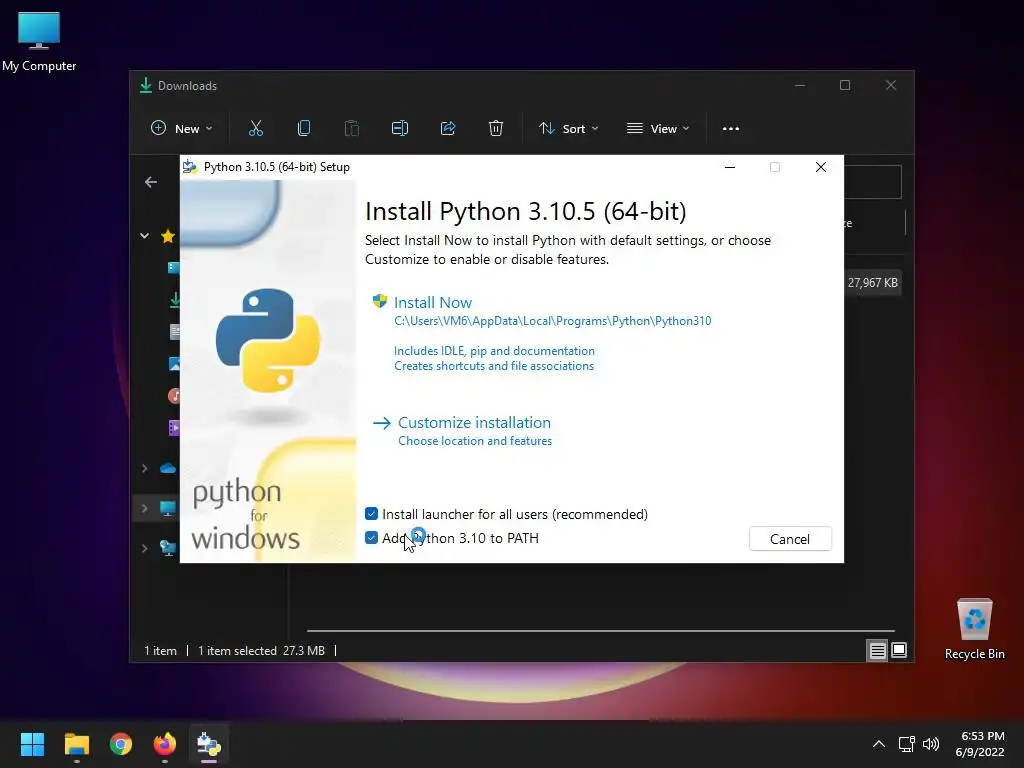Click the Cut scissors icon in Downloads toolbar
This screenshot has height=768, width=1024.
click(x=255, y=129)
